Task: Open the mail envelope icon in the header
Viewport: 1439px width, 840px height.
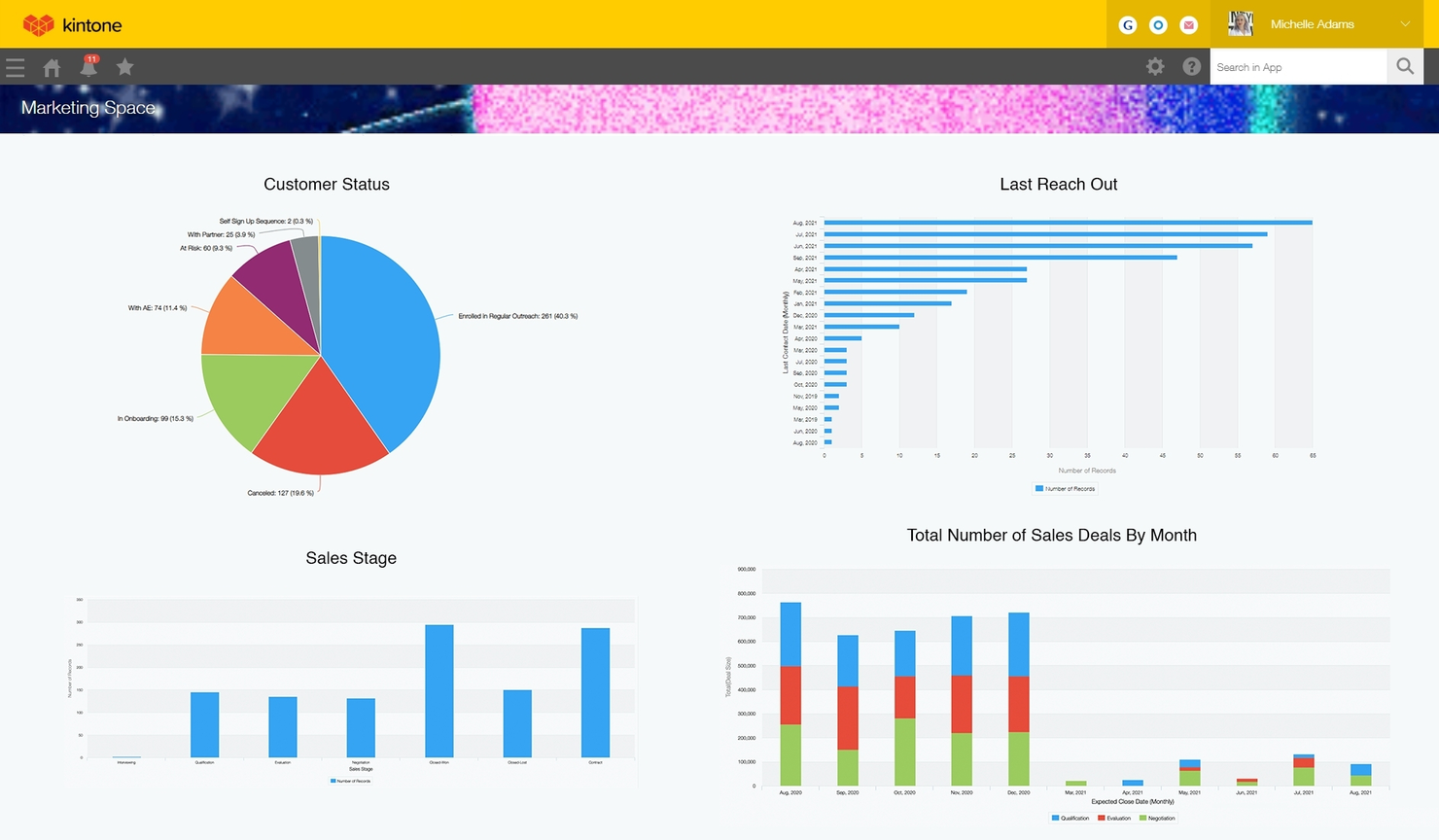Action: [x=1189, y=24]
